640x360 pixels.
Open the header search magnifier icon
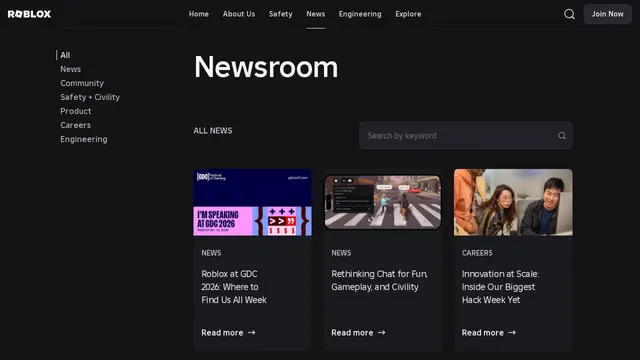tap(569, 14)
